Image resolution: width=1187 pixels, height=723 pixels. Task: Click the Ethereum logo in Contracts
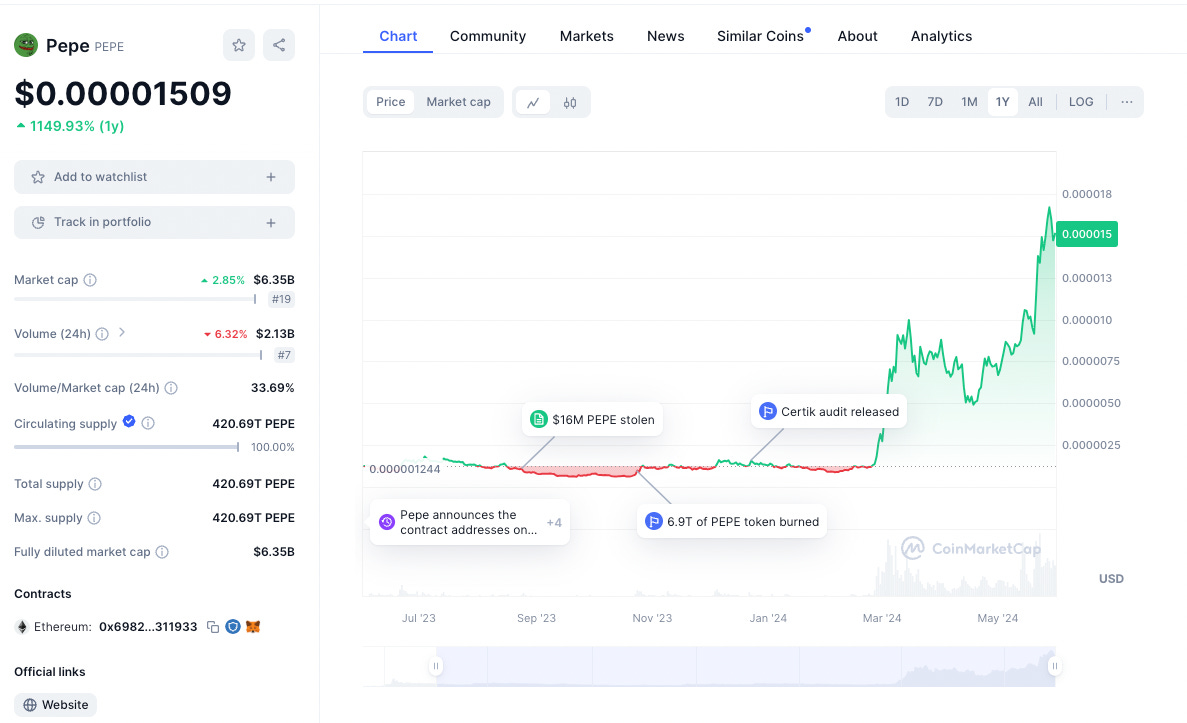coord(22,627)
